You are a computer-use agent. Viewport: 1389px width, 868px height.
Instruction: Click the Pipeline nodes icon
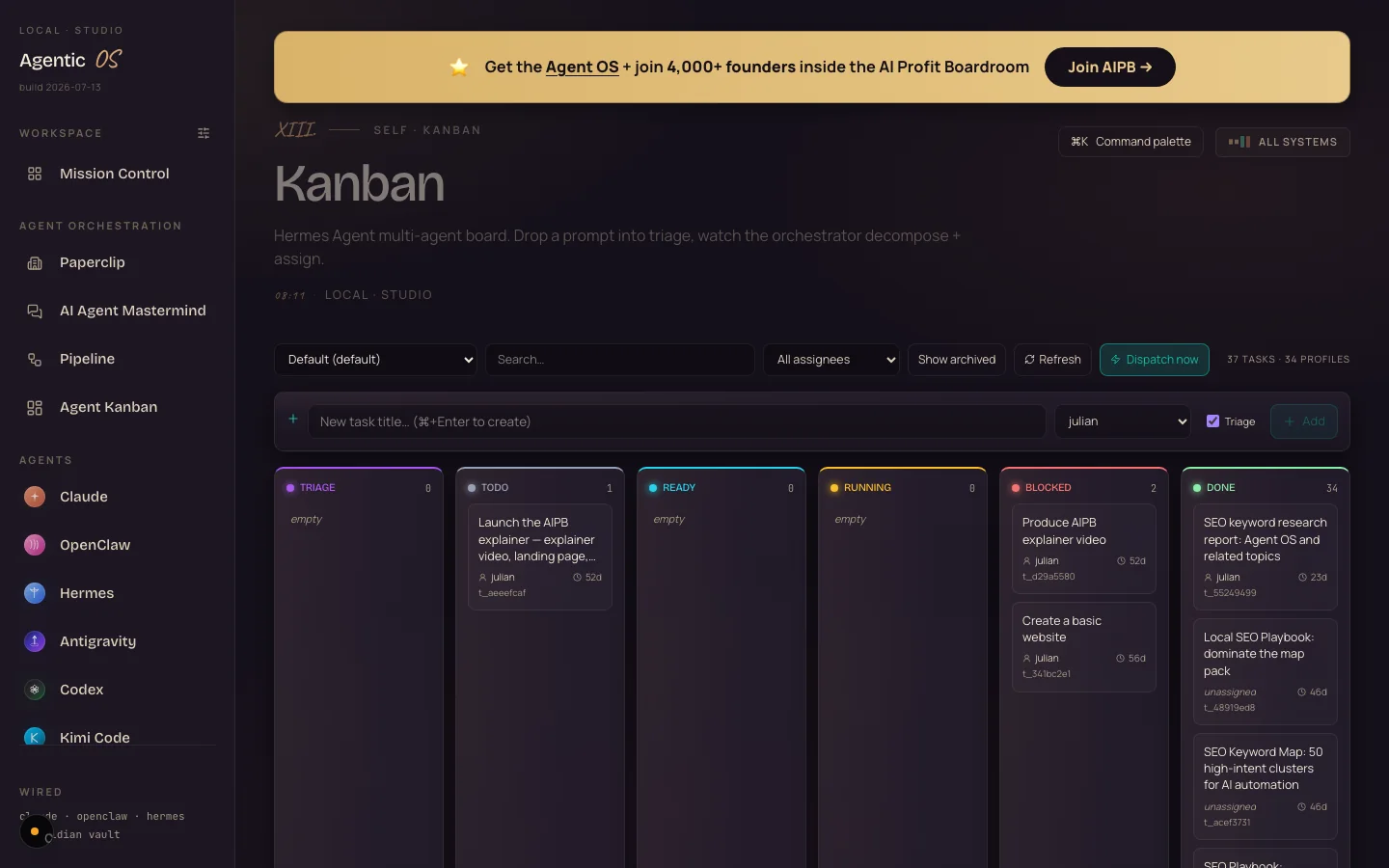click(35, 359)
